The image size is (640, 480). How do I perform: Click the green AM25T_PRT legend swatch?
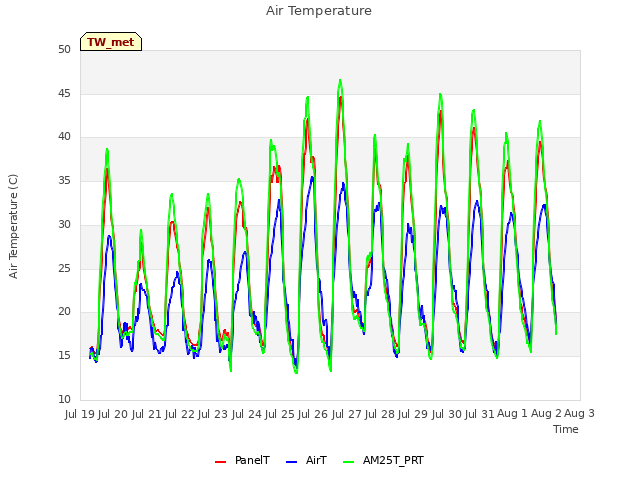[349, 462]
